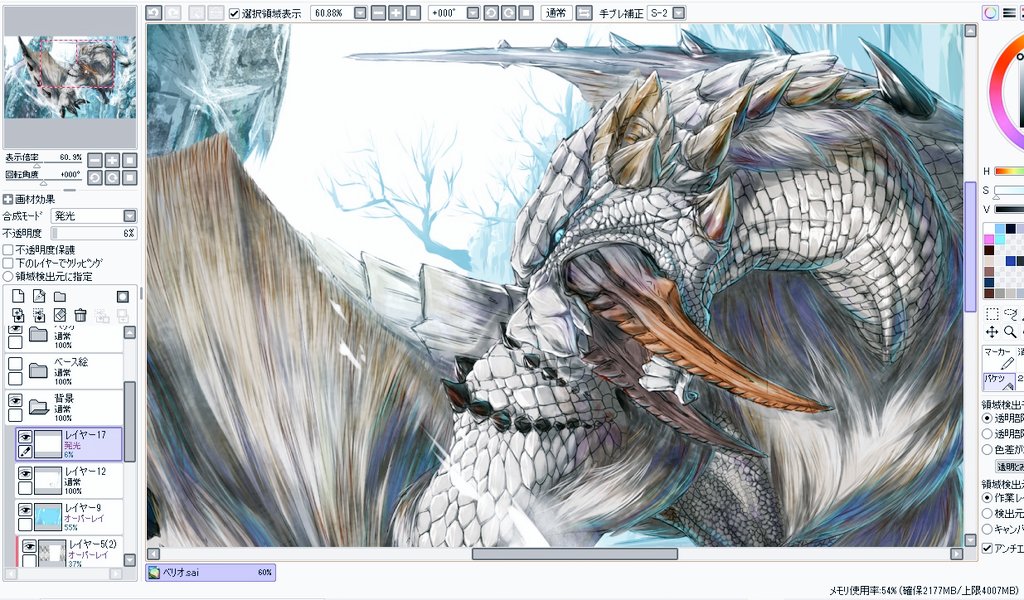Image resolution: width=1024 pixels, height=600 pixels.
Task: Adjust the 回転角度 rotation slider
Action: 44,183
